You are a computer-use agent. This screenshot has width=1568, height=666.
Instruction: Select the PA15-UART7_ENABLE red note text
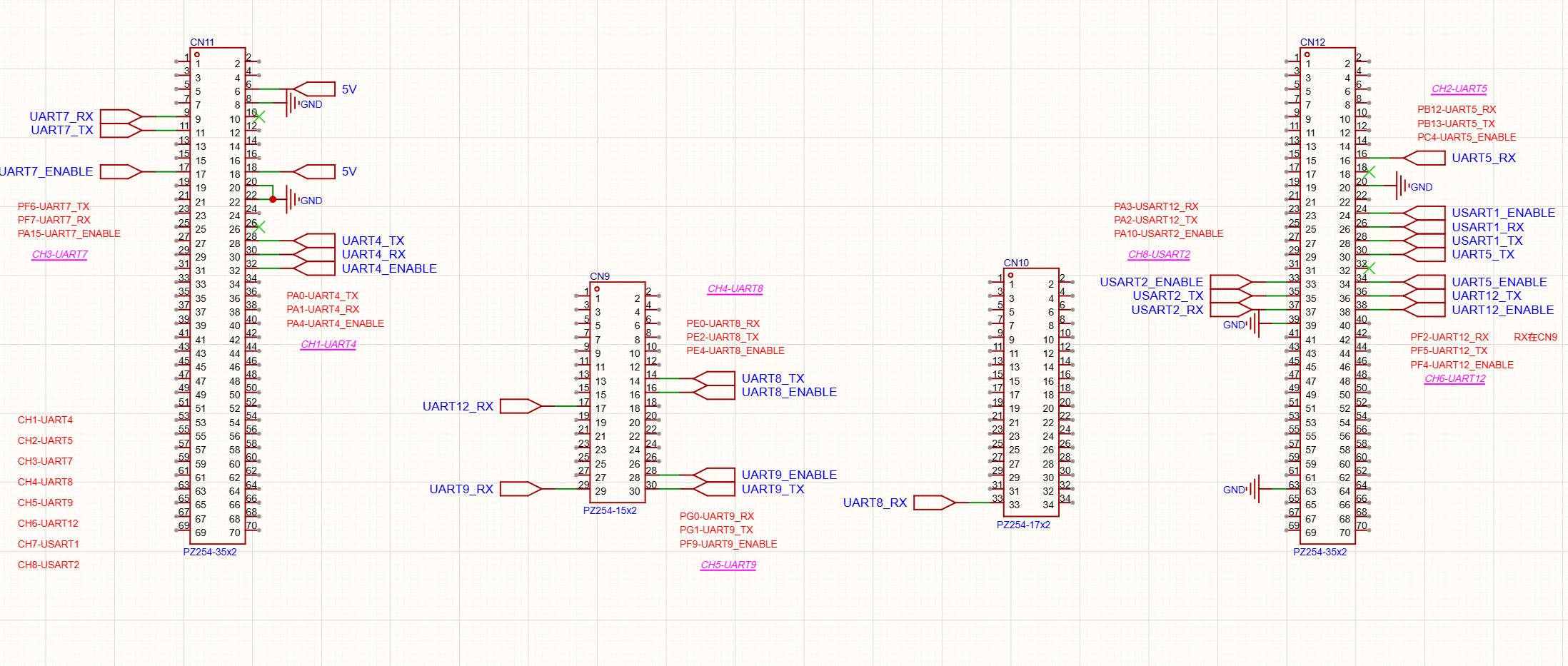pyautogui.click(x=69, y=233)
